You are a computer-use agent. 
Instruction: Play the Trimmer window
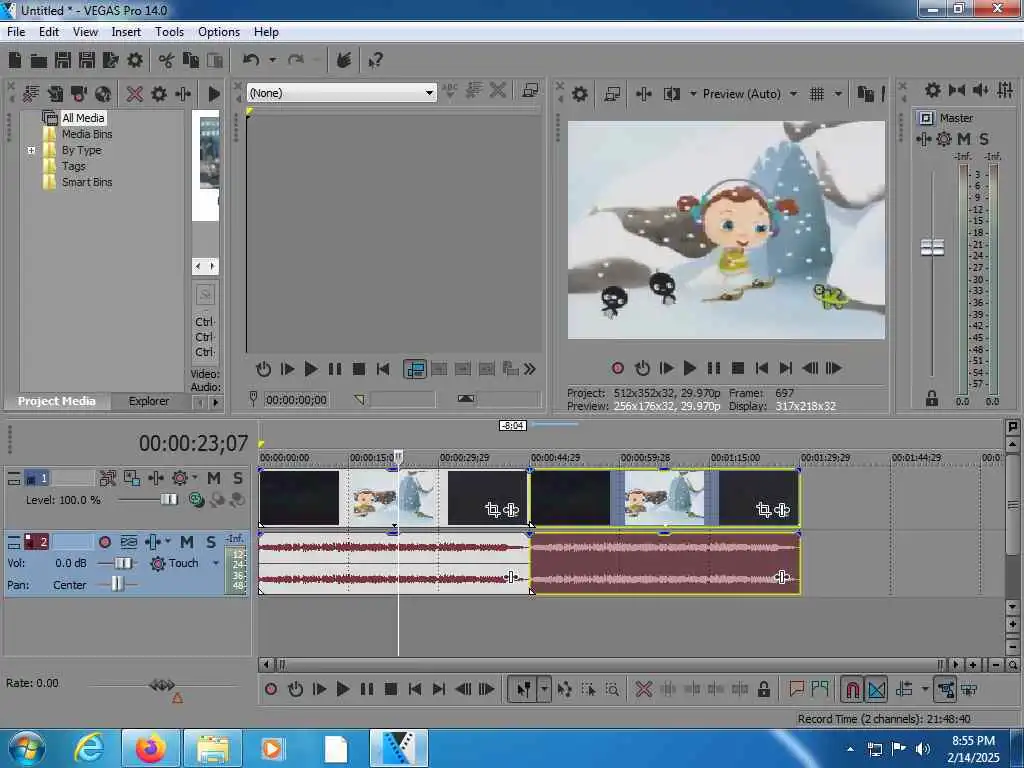tap(311, 370)
